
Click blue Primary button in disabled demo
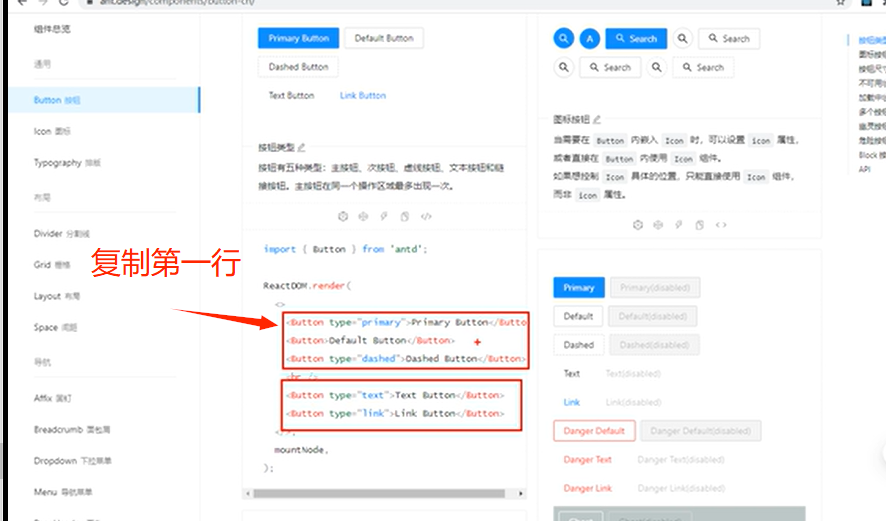coord(579,288)
